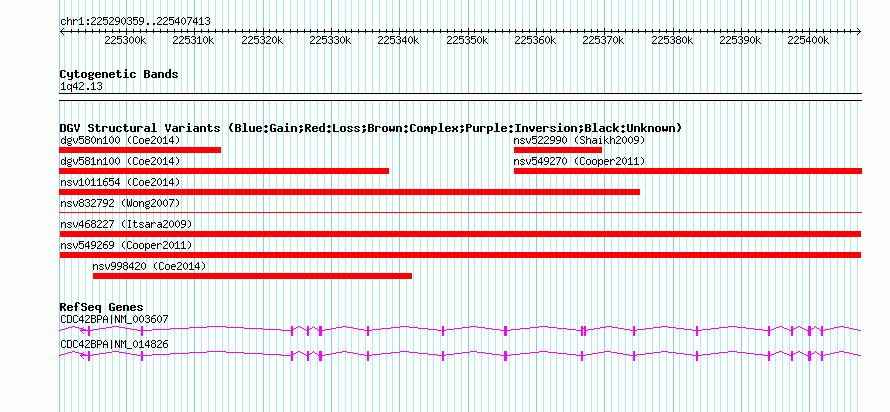Open variant label dgv580n100 (Coe2014)

(120, 140)
